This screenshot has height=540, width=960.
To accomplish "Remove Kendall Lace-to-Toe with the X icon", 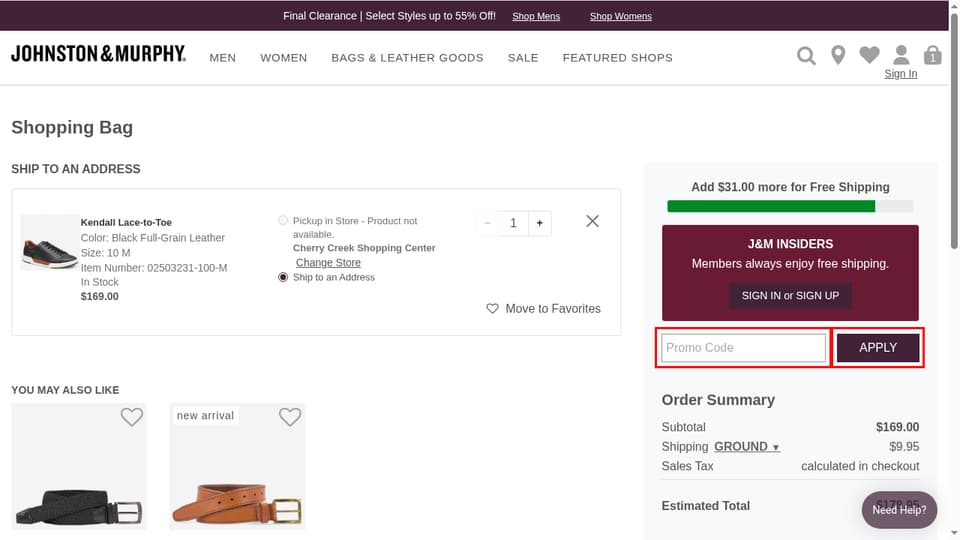I will pos(592,221).
